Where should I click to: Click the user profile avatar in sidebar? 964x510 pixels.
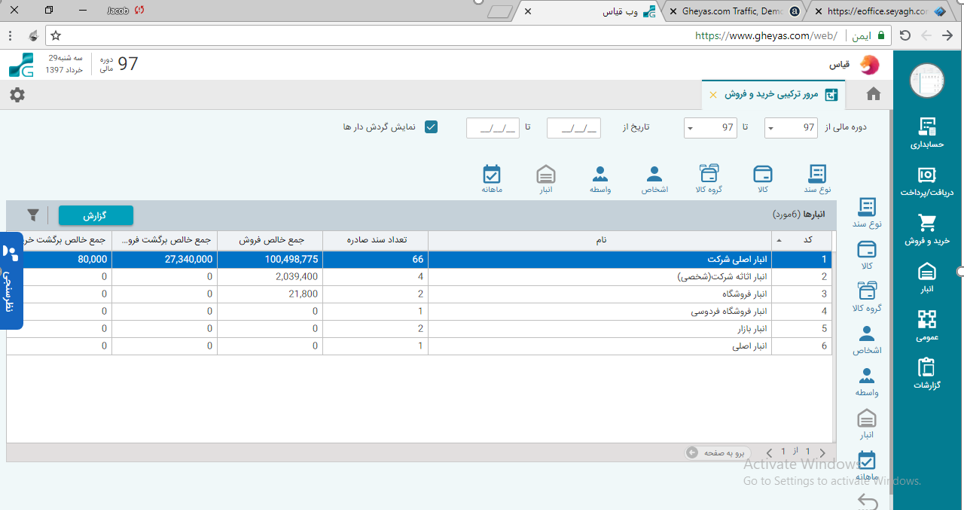[926, 80]
